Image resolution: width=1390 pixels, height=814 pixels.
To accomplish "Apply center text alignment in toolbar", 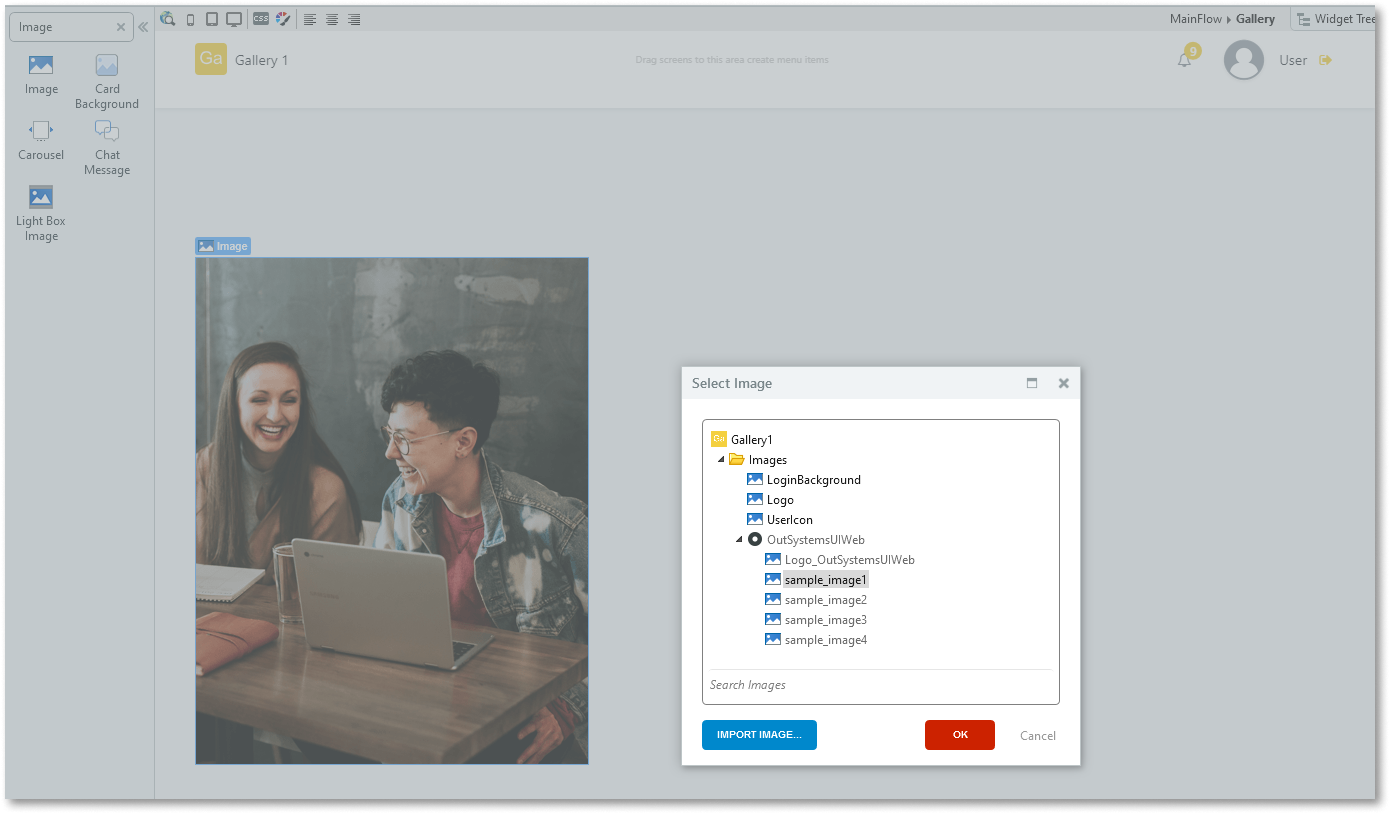I will [331, 18].
